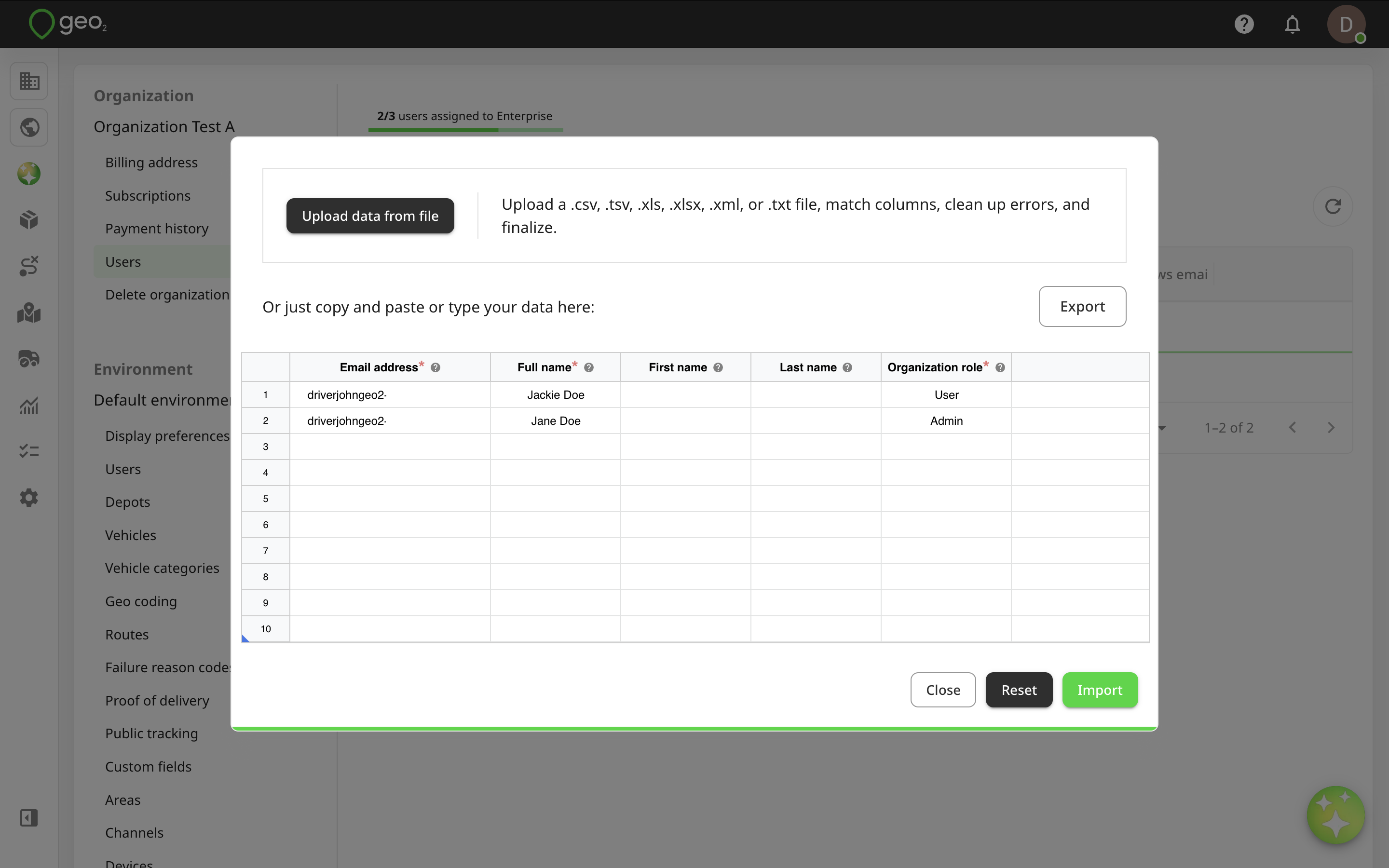
Task: Click the Export button
Action: tap(1082, 307)
